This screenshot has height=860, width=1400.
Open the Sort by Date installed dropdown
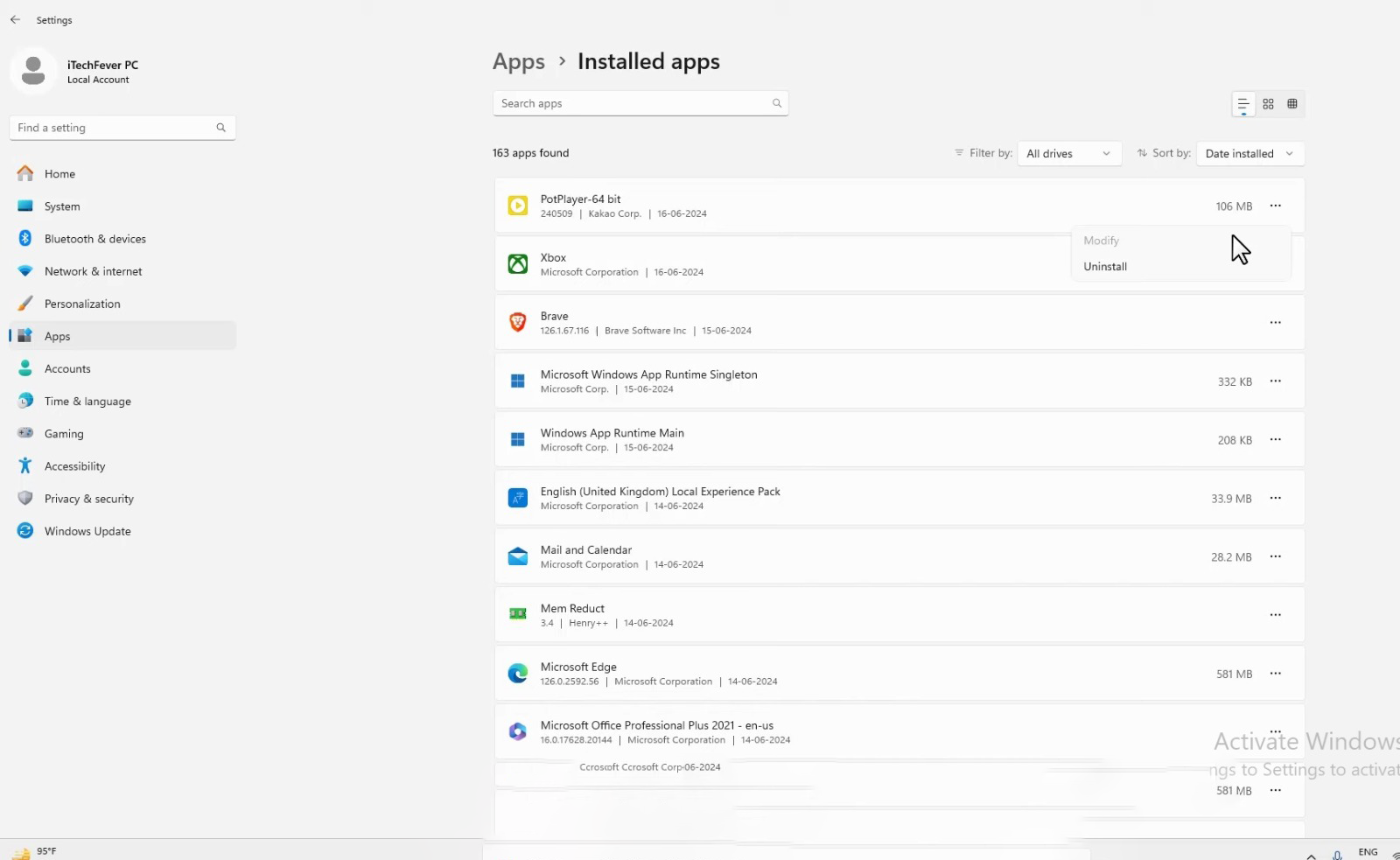[1250, 153]
